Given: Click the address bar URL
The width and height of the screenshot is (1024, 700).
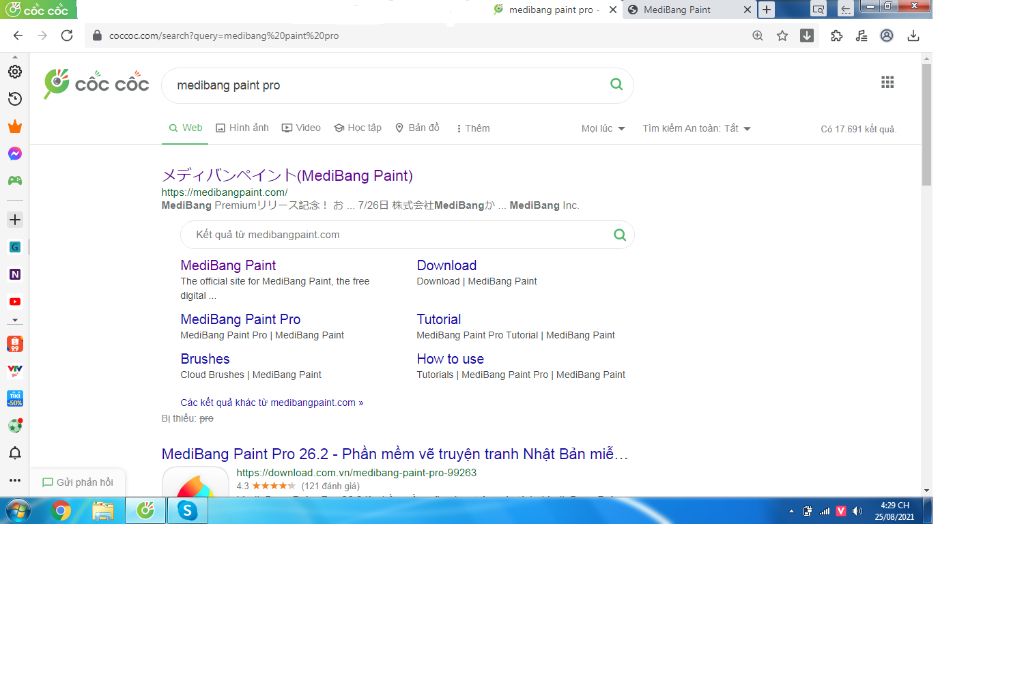Looking at the screenshot, I should click(224, 36).
